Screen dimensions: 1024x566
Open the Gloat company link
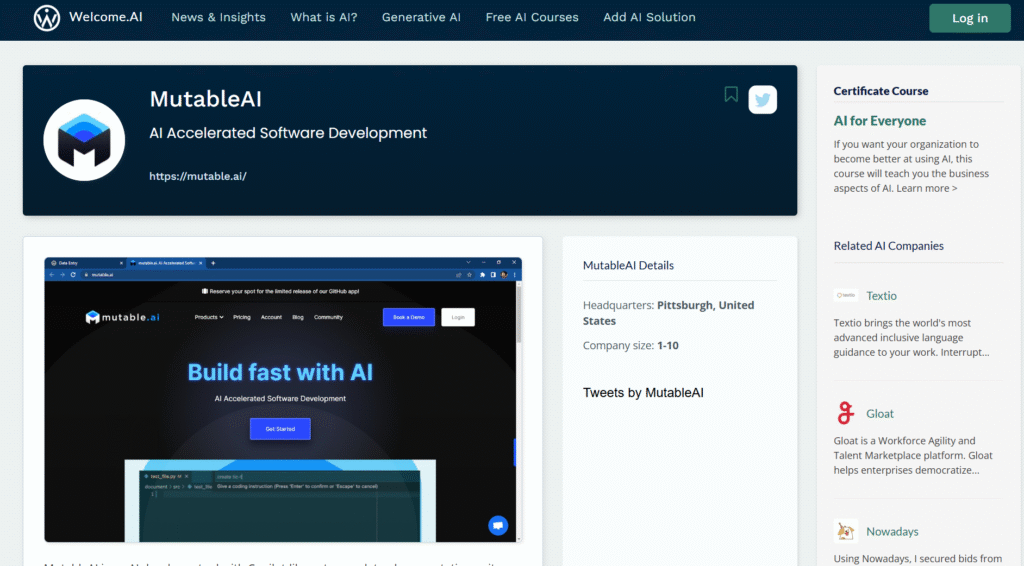pyautogui.click(x=880, y=414)
